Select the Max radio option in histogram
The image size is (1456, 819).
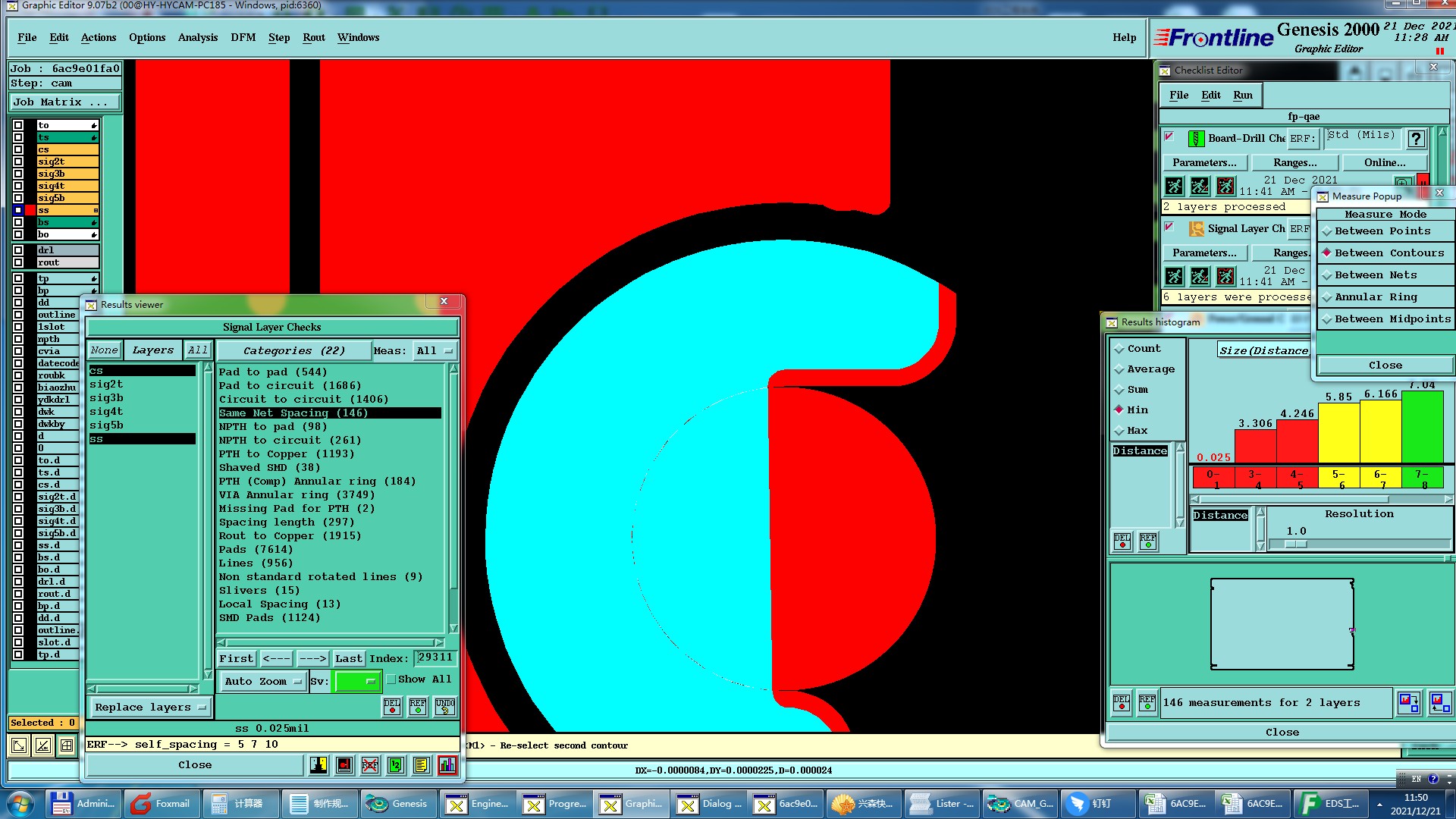point(1119,431)
